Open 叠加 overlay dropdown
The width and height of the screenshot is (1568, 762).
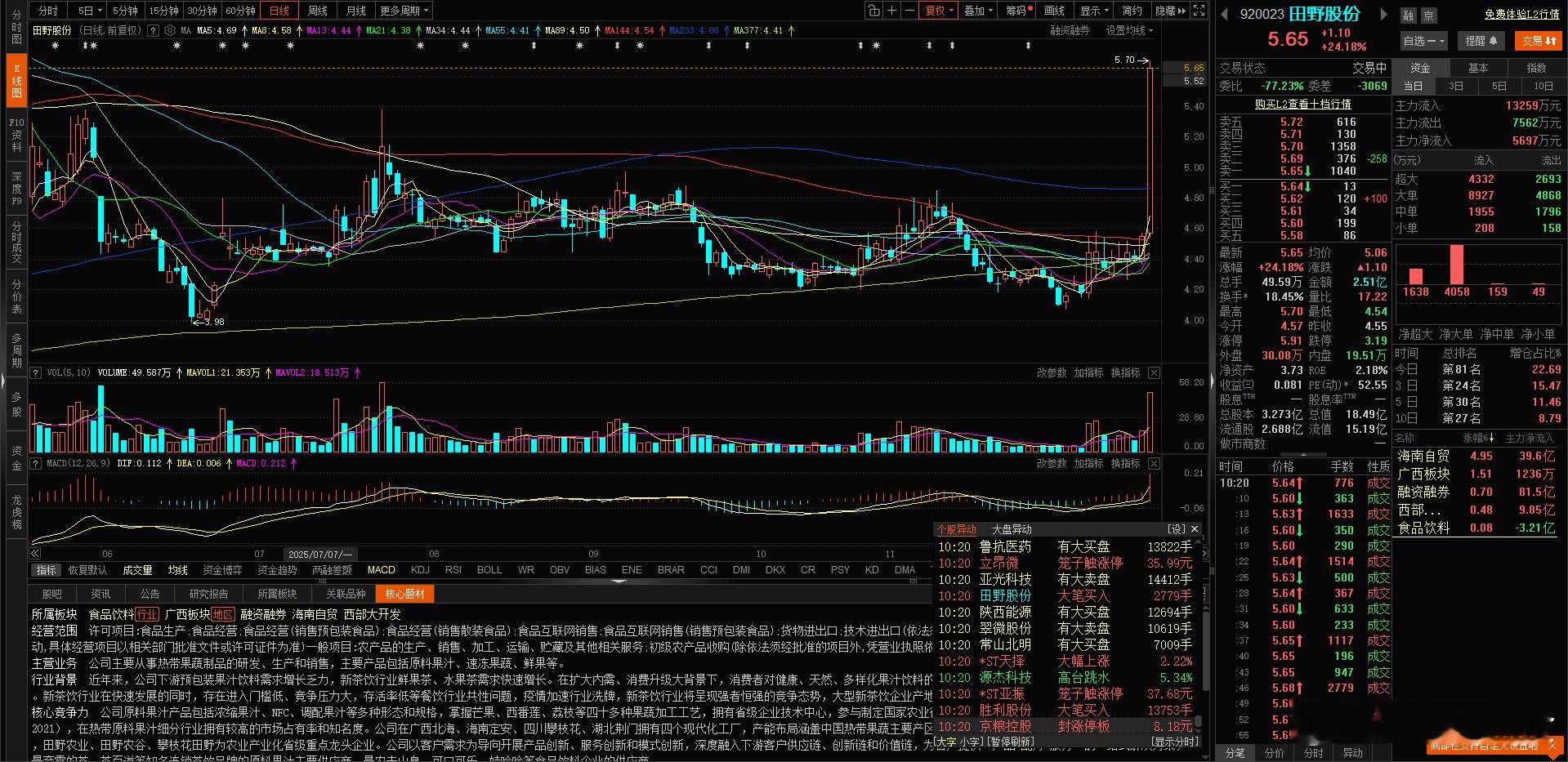pyautogui.click(x=979, y=11)
